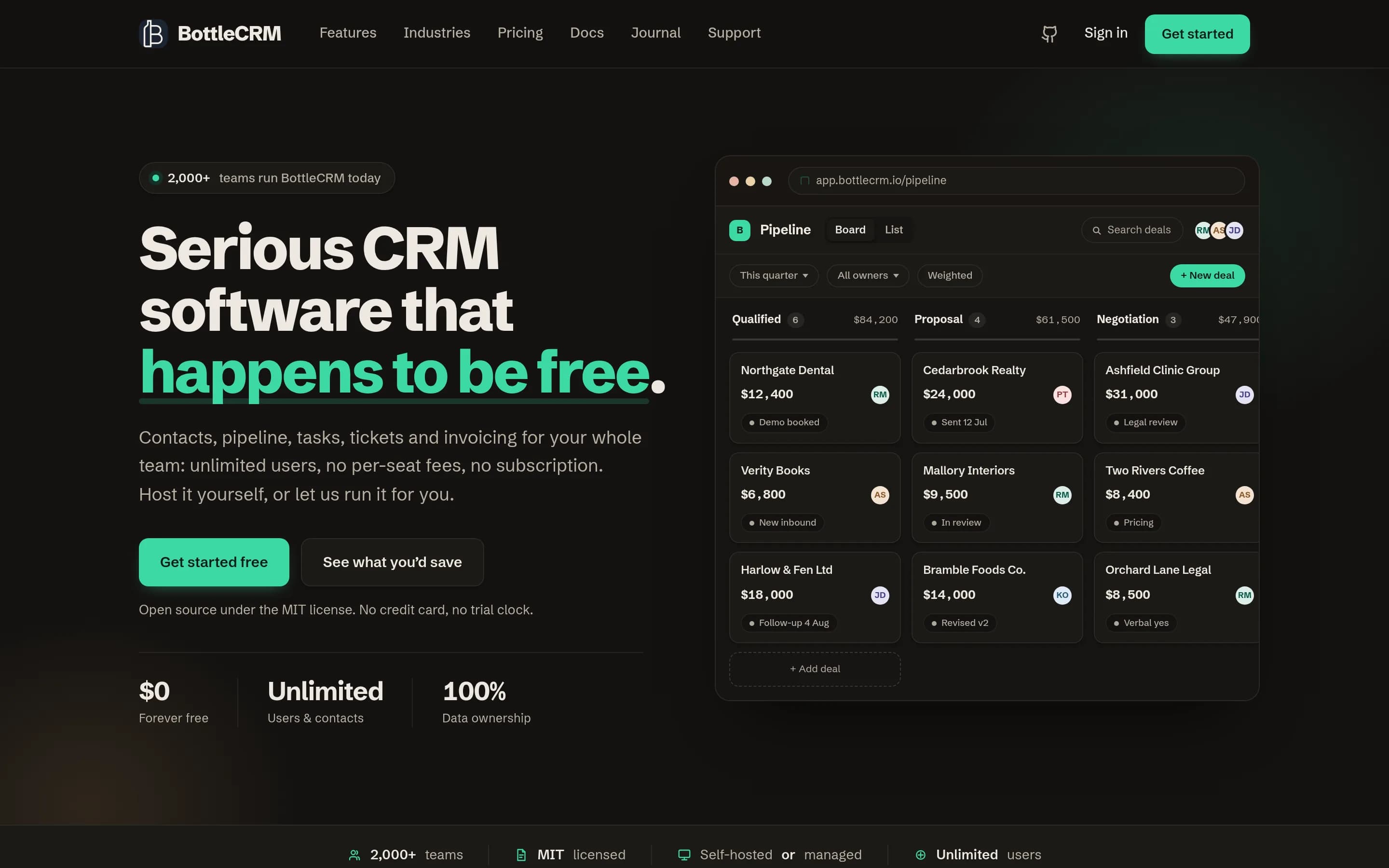Click the AS owner avatar on Verity Books
Image resolution: width=1389 pixels, height=868 pixels.
(880, 495)
